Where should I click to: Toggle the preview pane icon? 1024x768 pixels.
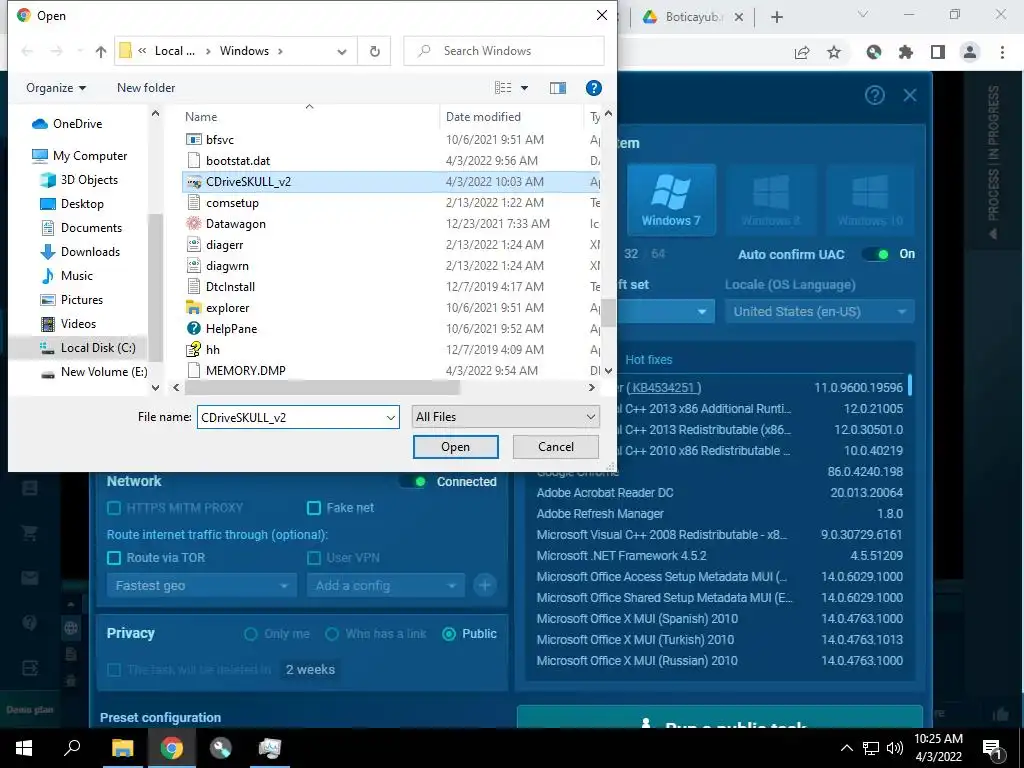(x=558, y=88)
